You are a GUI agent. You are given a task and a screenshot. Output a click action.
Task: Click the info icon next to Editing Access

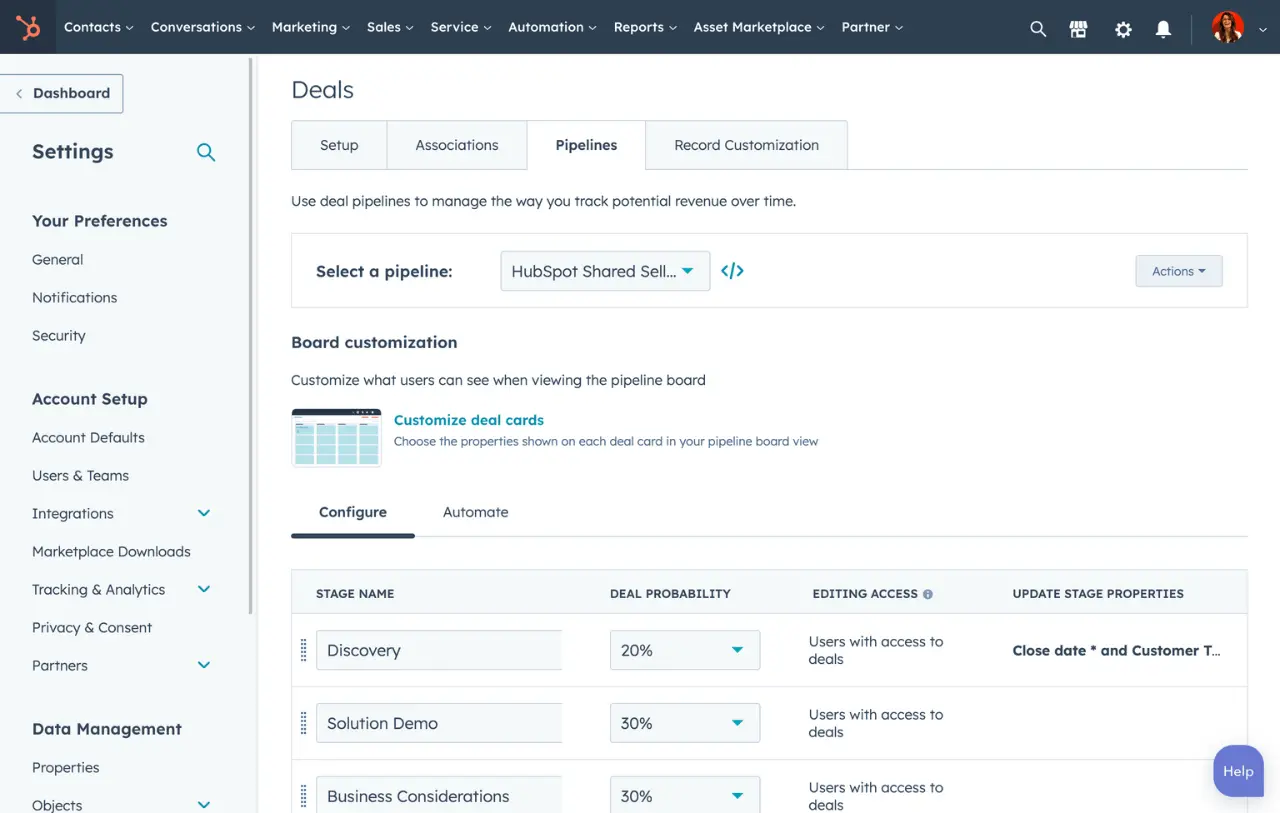[x=928, y=593]
